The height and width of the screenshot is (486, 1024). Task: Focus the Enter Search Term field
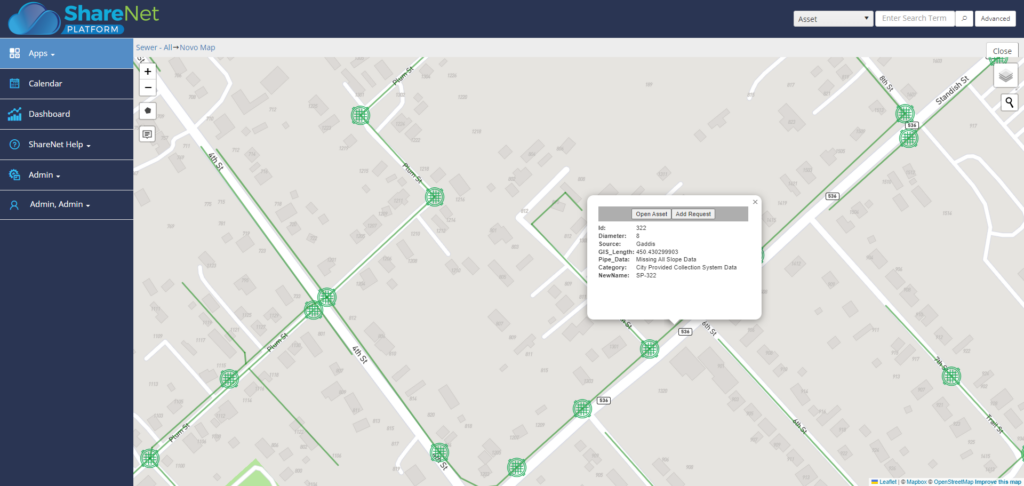tap(915, 18)
